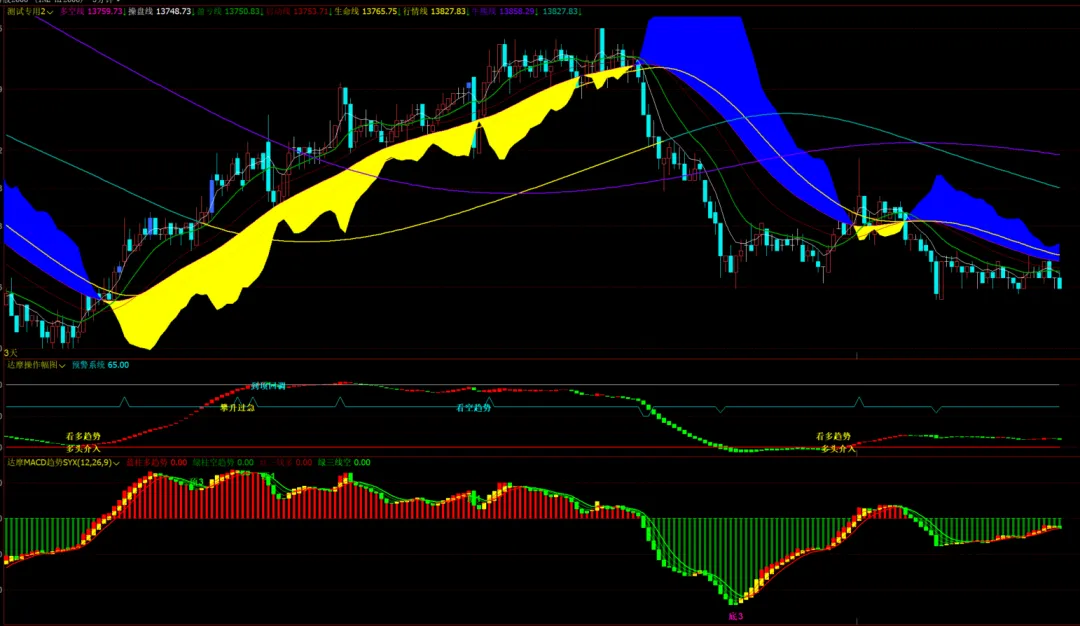The width and height of the screenshot is (1080, 626).
Task: Click the 看空趋势 signal label
Action: pyautogui.click(x=474, y=408)
